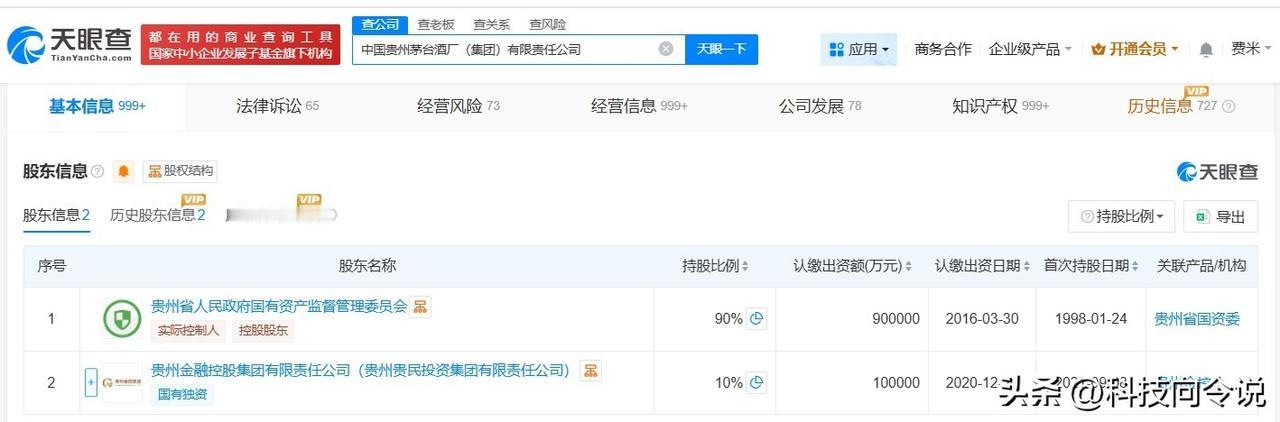Click the green shield logo of 国资委
This screenshot has width=1280, height=422.
[122, 319]
